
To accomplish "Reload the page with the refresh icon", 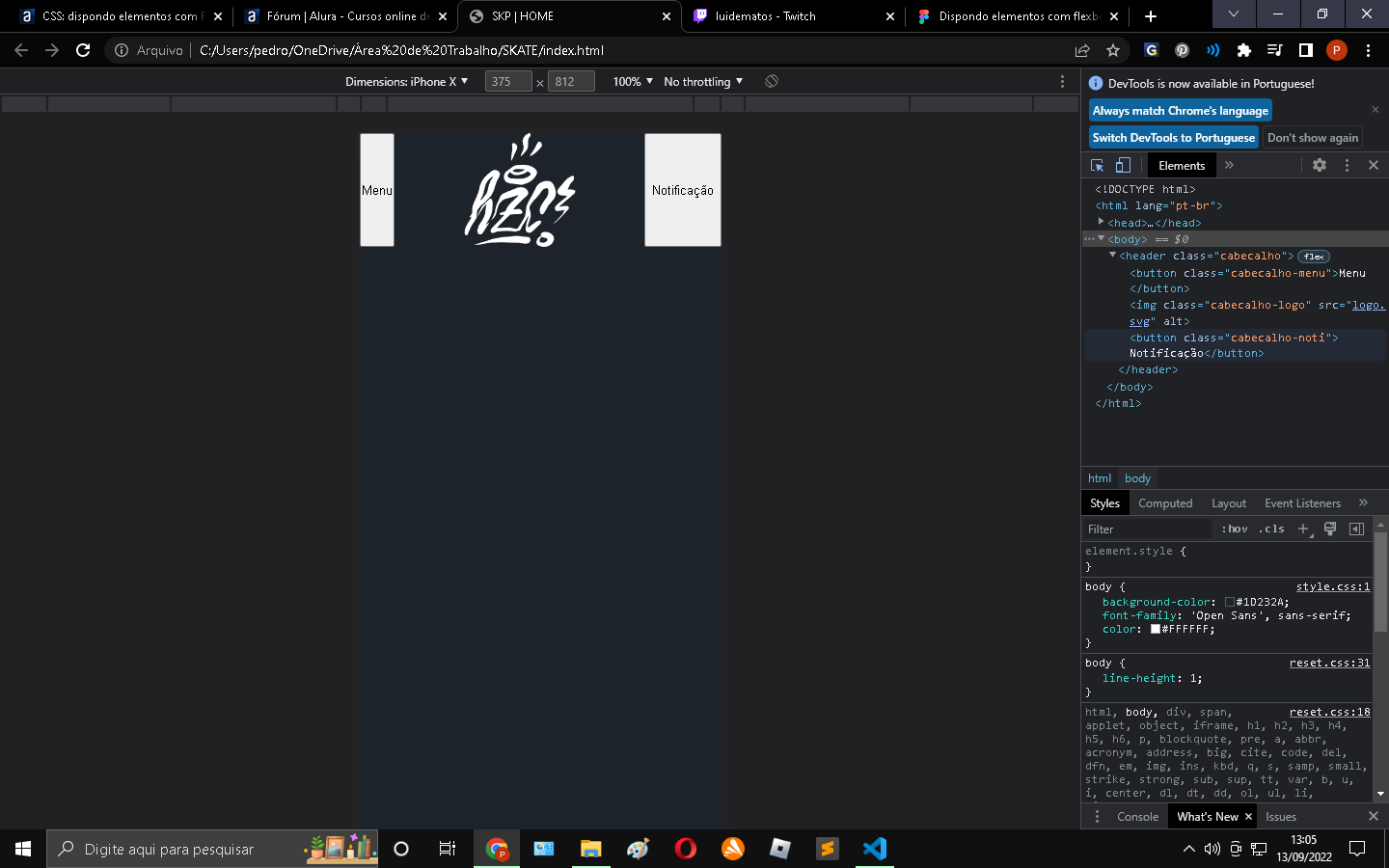I will (83, 50).
